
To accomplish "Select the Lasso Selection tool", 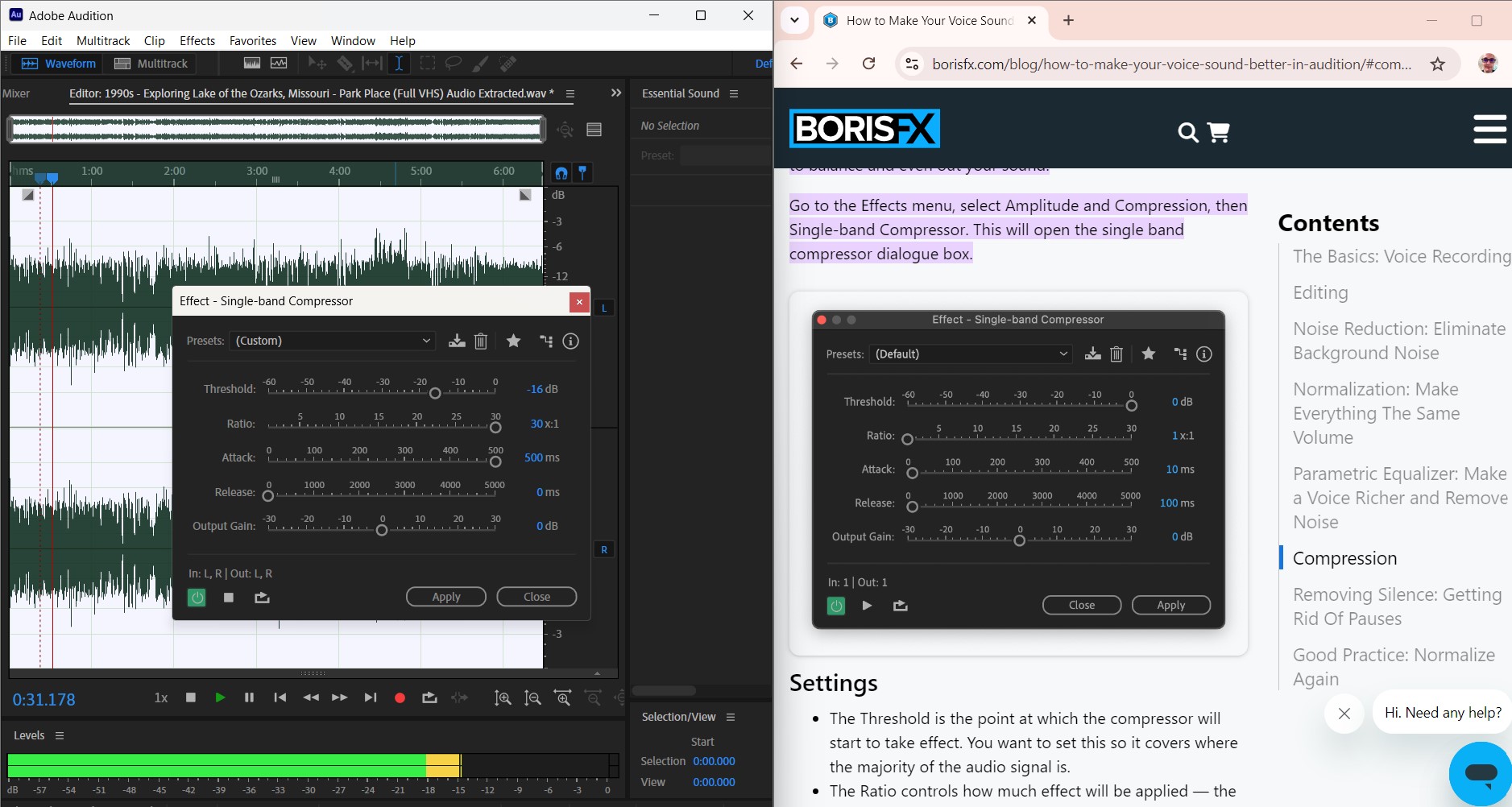I will pos(454,64).
